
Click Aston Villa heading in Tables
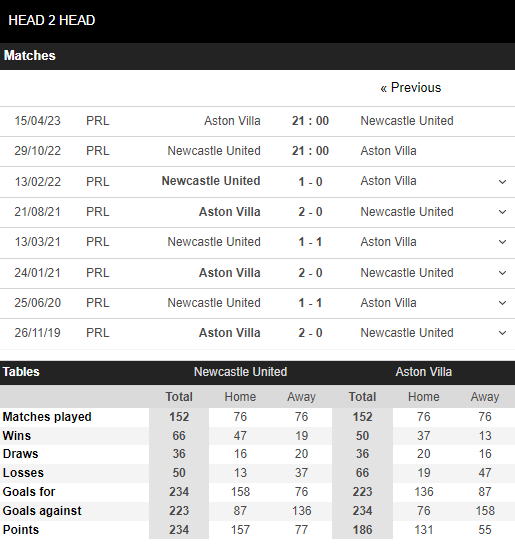(x=423, y=372)
